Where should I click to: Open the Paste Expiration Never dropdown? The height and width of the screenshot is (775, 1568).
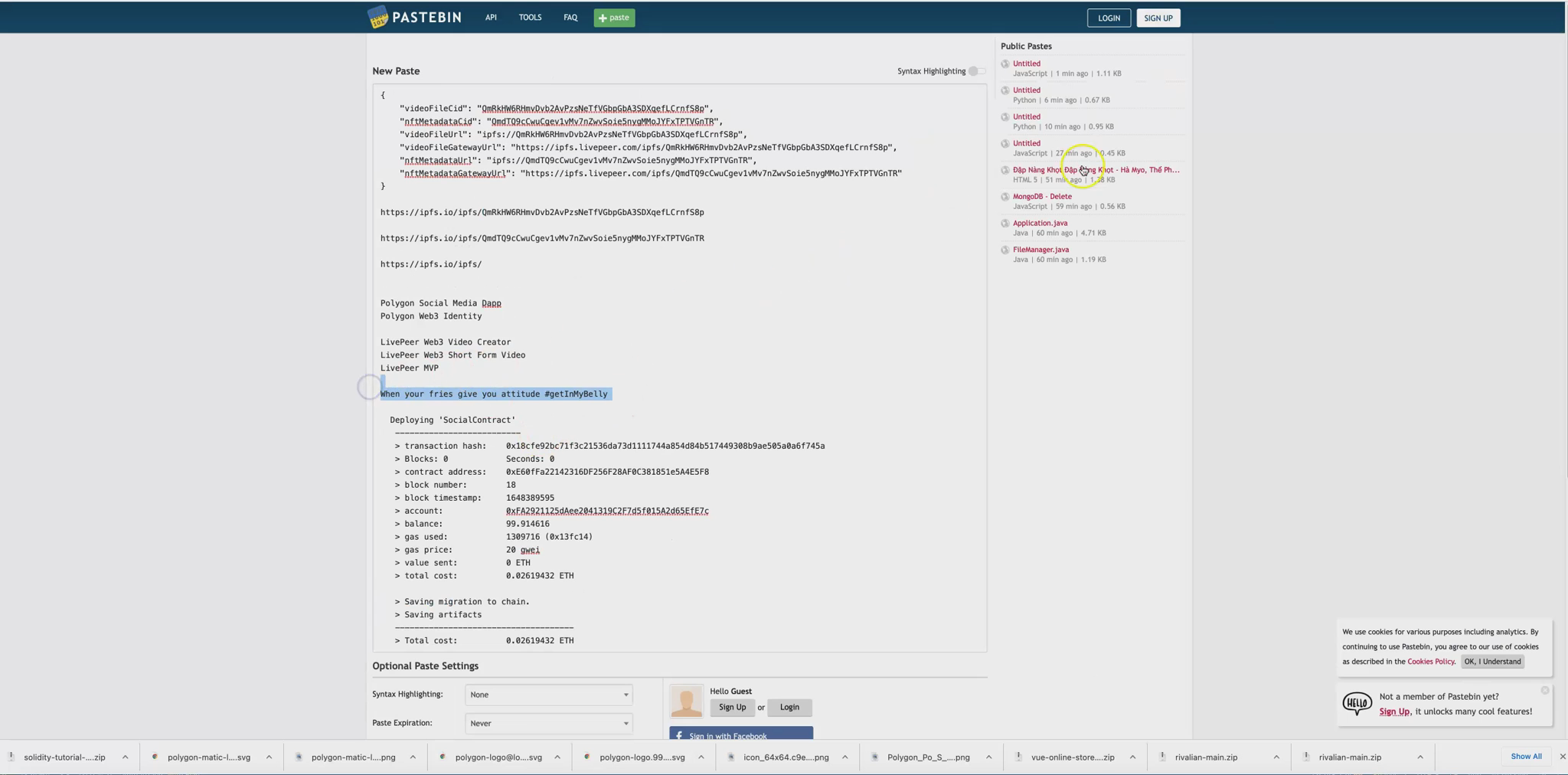[x=549, y=723]
